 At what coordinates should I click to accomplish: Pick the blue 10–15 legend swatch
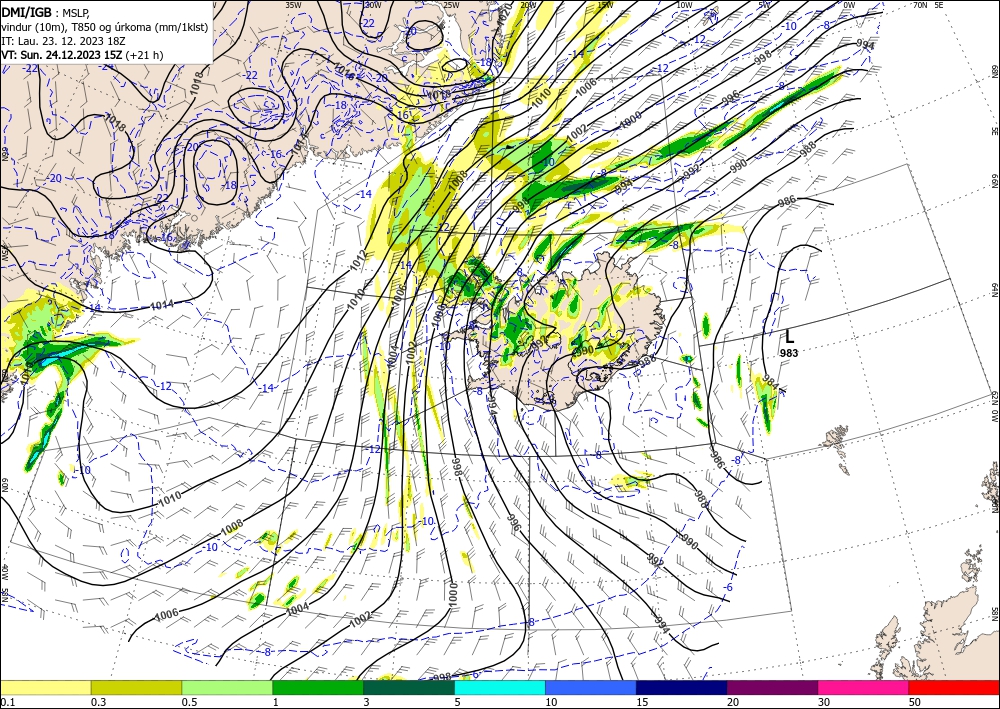pyautogui.click(x=591, y=687)
